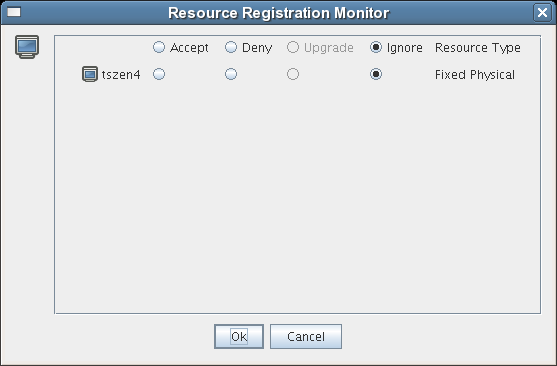Open the window menu icon in title bar

pos(14,12)
